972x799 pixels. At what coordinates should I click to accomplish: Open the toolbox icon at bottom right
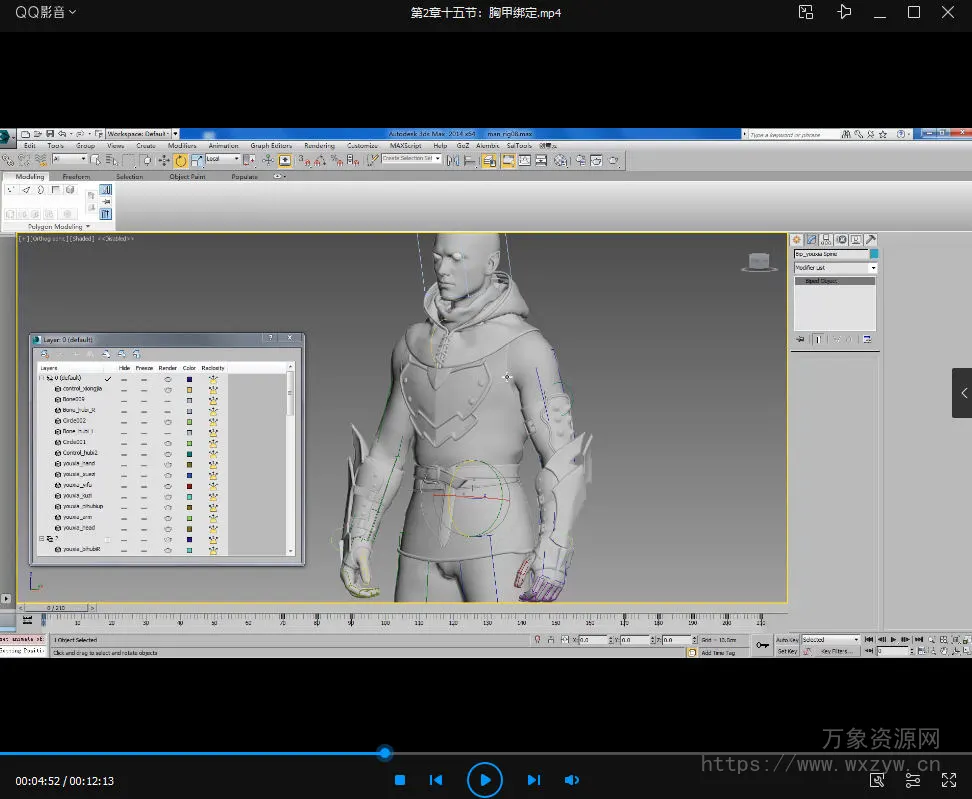(877, 780)
